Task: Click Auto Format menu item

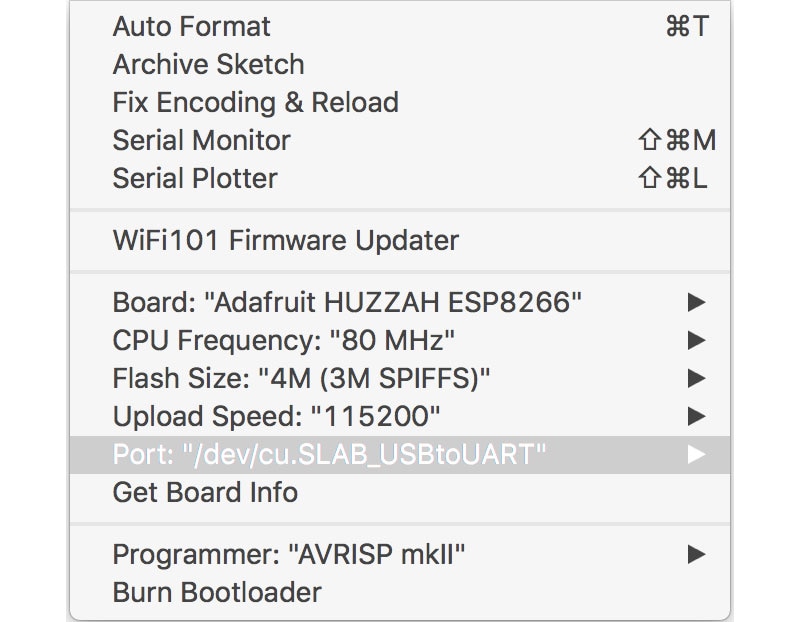Action: coord(192,27)
